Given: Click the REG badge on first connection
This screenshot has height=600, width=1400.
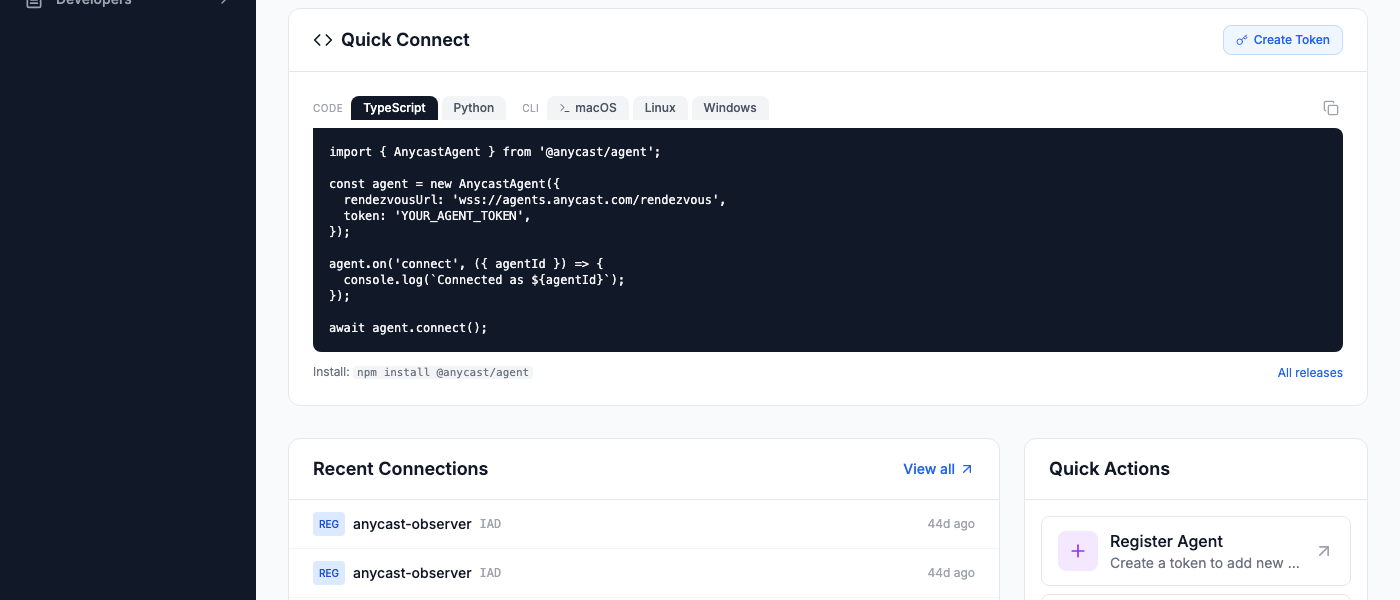Looking at the screenshot, I should [x=329, y=524].
